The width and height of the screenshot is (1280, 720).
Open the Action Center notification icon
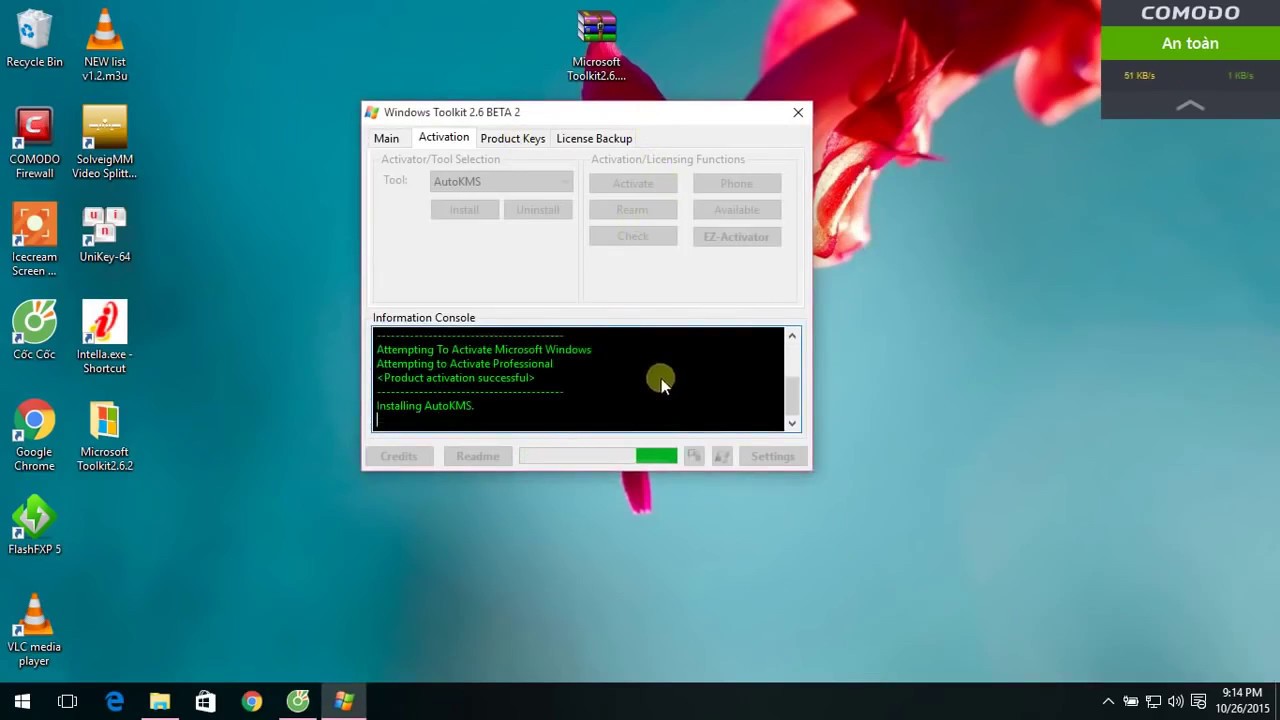(x=1199, y=702)
